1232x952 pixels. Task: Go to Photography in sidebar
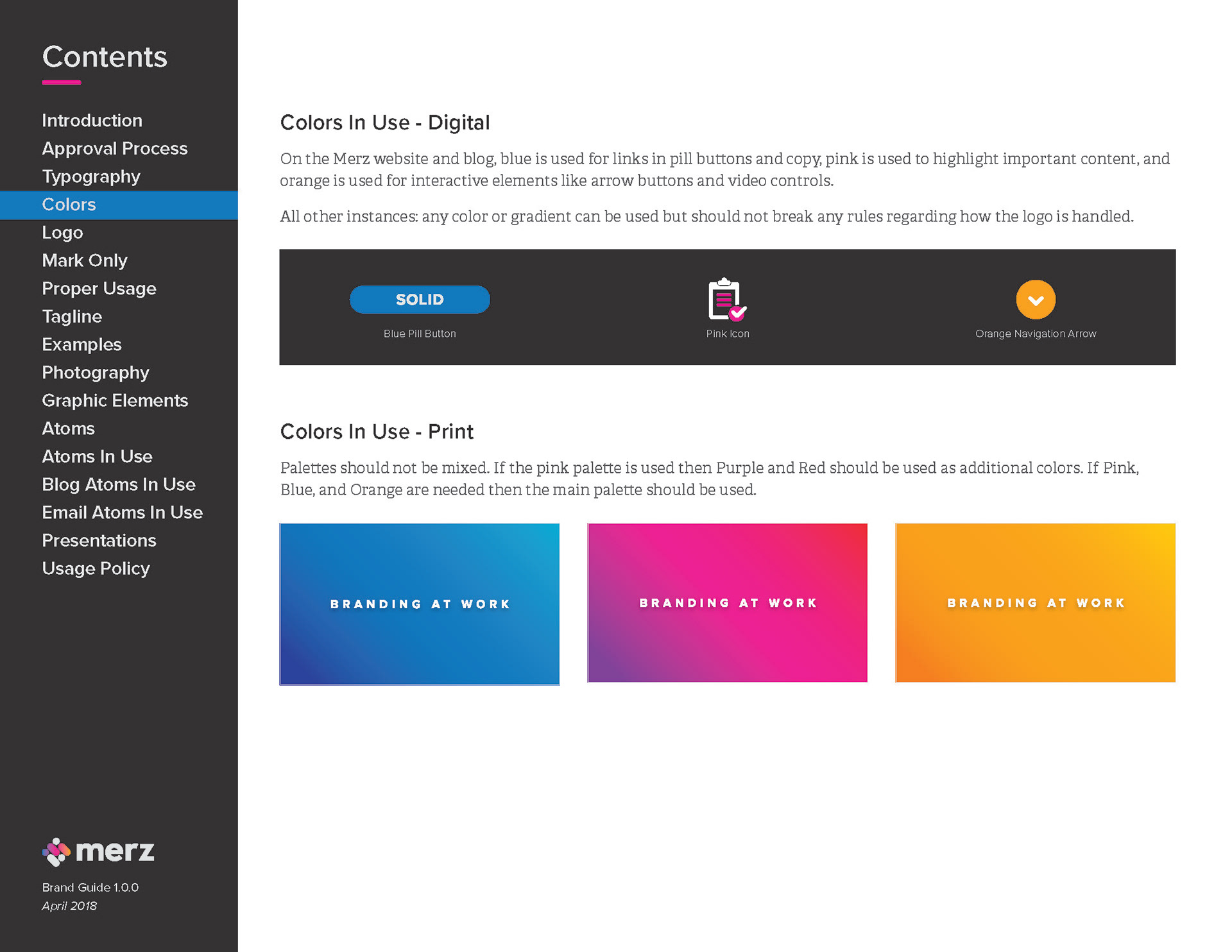click(95, 373)
